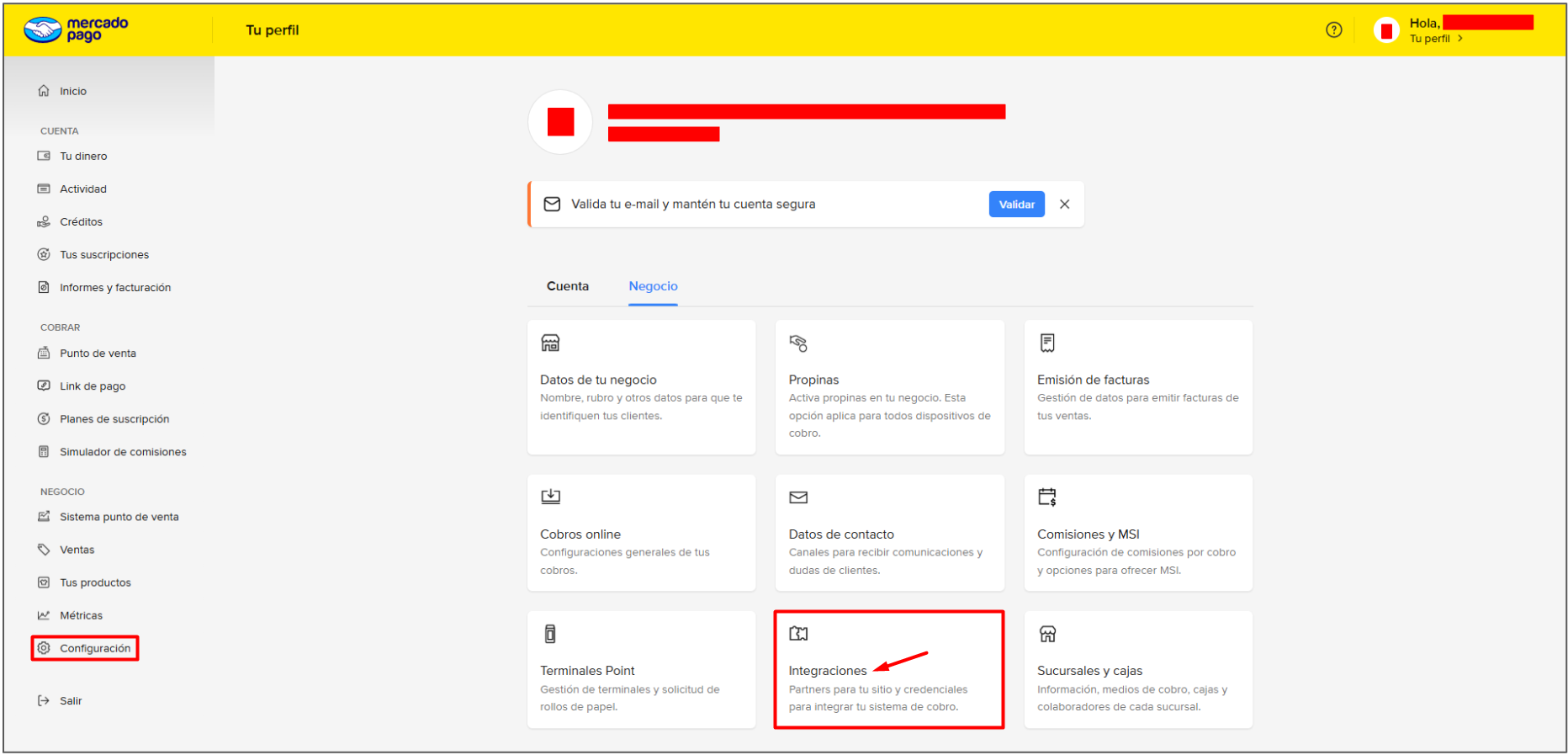Click the Configuración gear icon
This screenshot has height=755, width=1568.
point(44,647)
